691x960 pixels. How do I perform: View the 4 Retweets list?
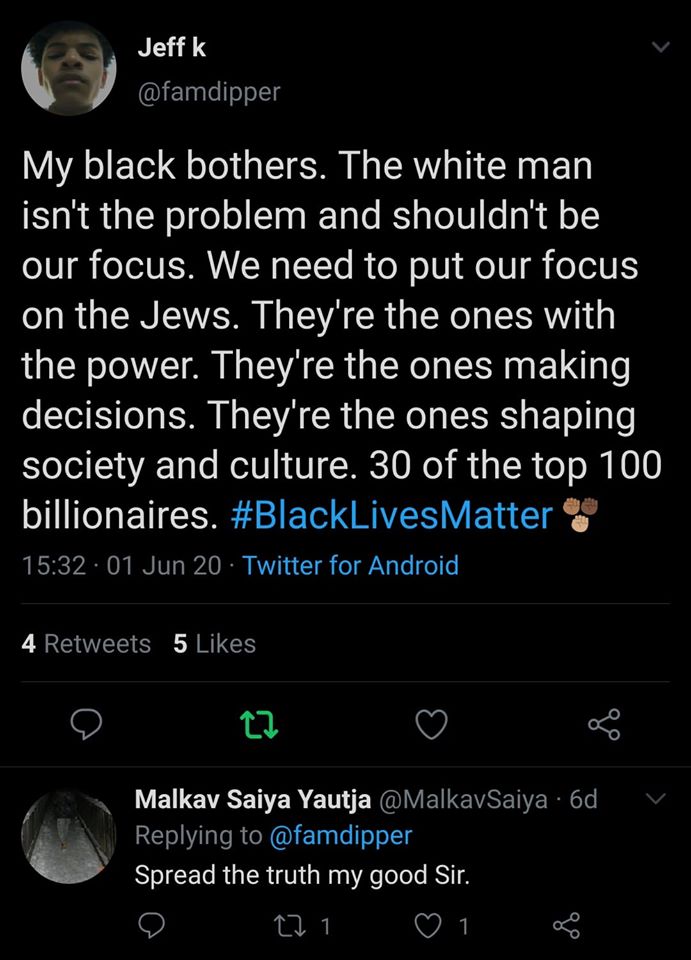(86, 644)
